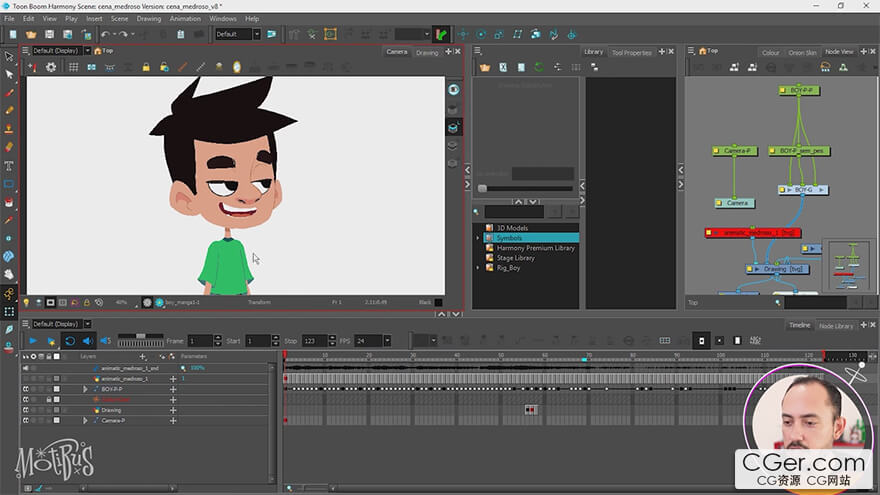
Task: Open timeline Default (Display) dropdown
Action: click(88, 324)
